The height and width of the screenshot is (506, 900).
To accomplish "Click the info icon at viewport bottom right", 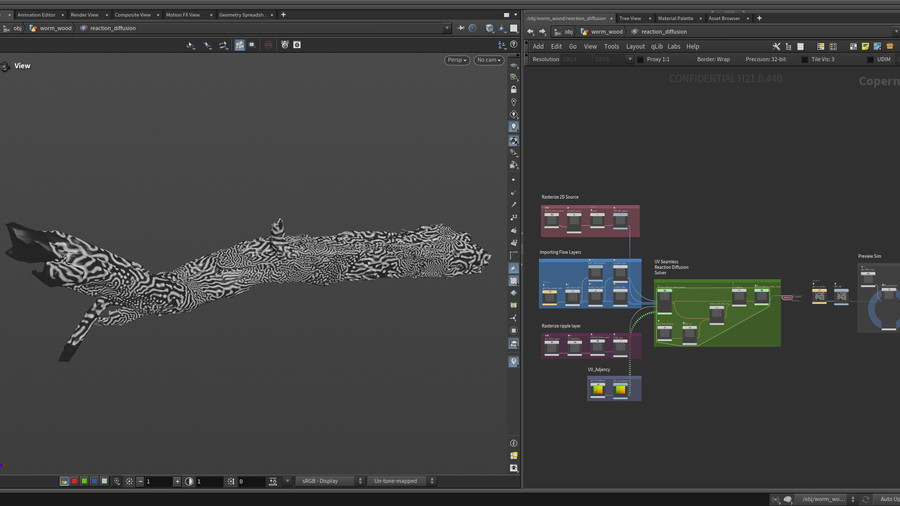I will coord(514,443).
